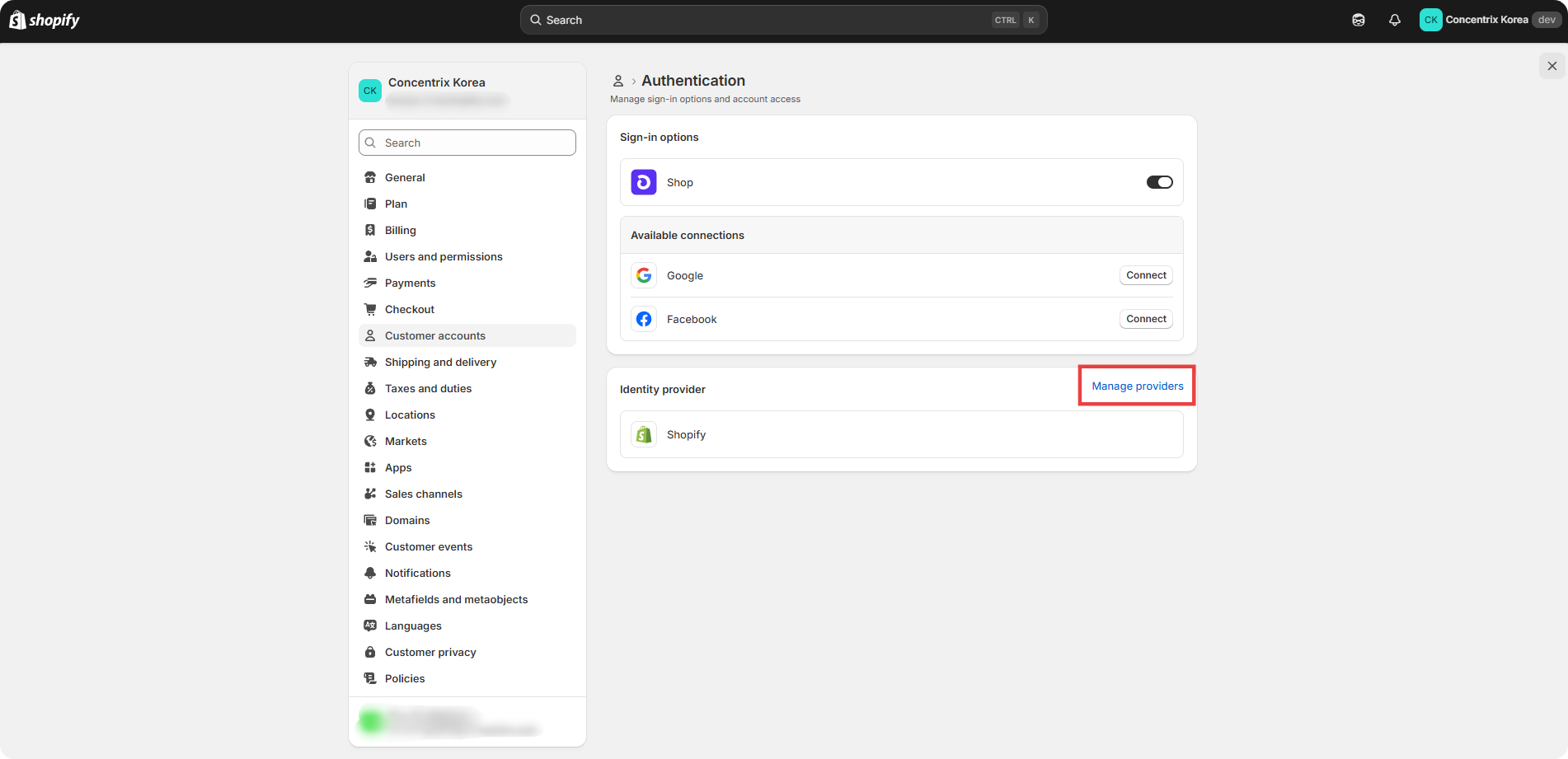Image resolution: width=1568 pixels, height=759 pixels.
Task: Close the settings panel with X
Action: click(x=1552, y=66)
